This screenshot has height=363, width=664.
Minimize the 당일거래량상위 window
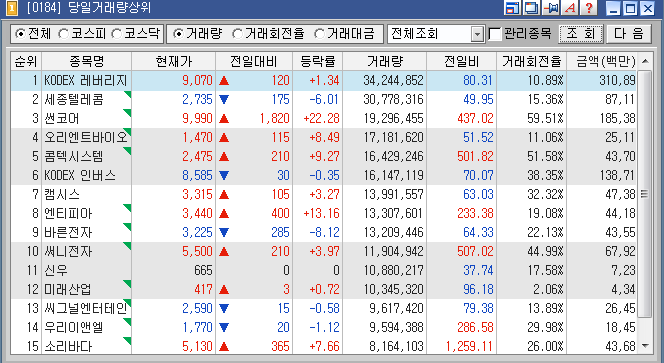[x=614, y=8]
